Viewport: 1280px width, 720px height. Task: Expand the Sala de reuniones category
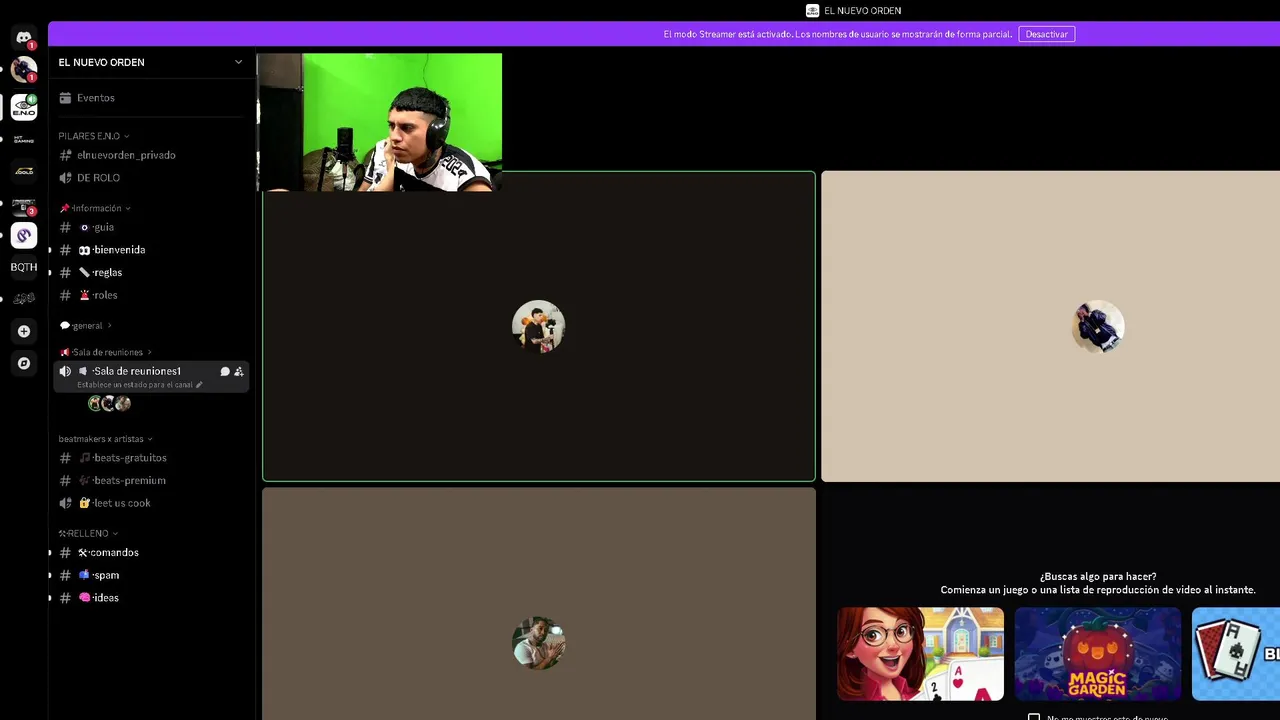(x=107, y=352)
